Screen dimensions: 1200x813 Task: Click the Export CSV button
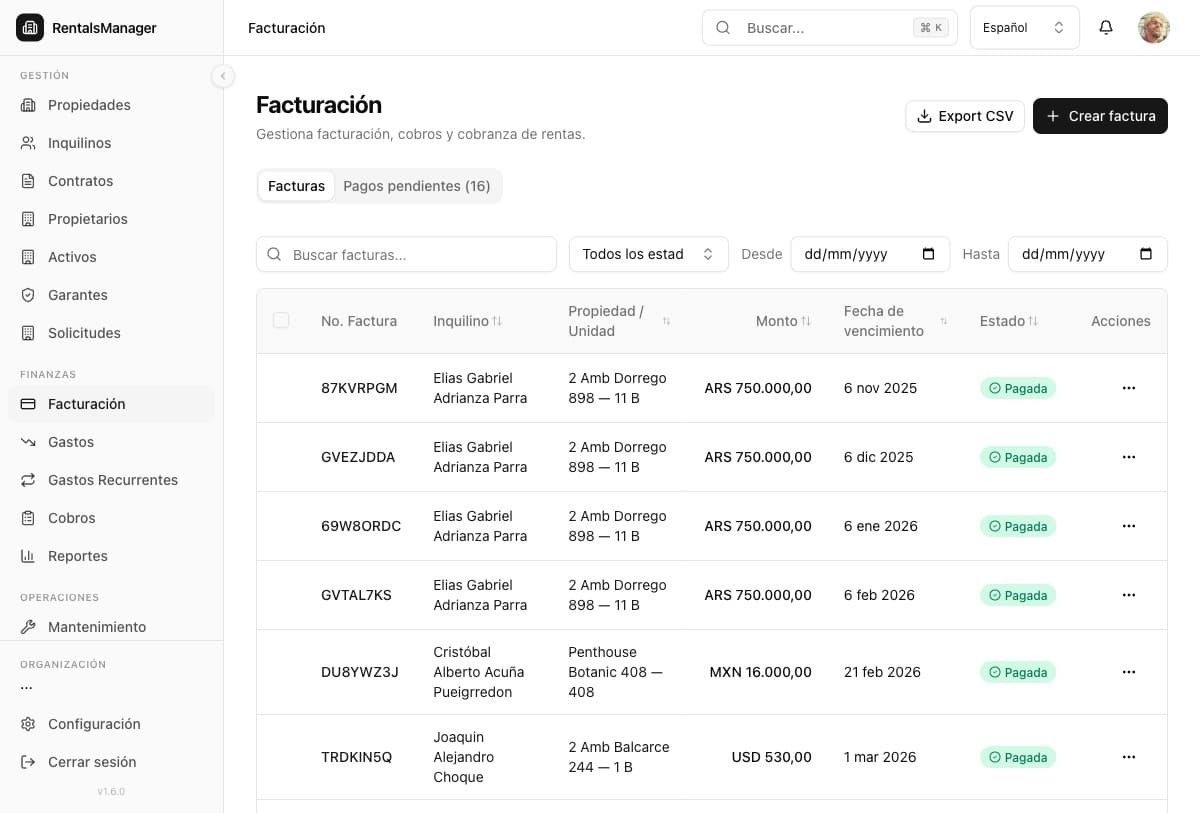pyautogui.click(x=964, y=116)
